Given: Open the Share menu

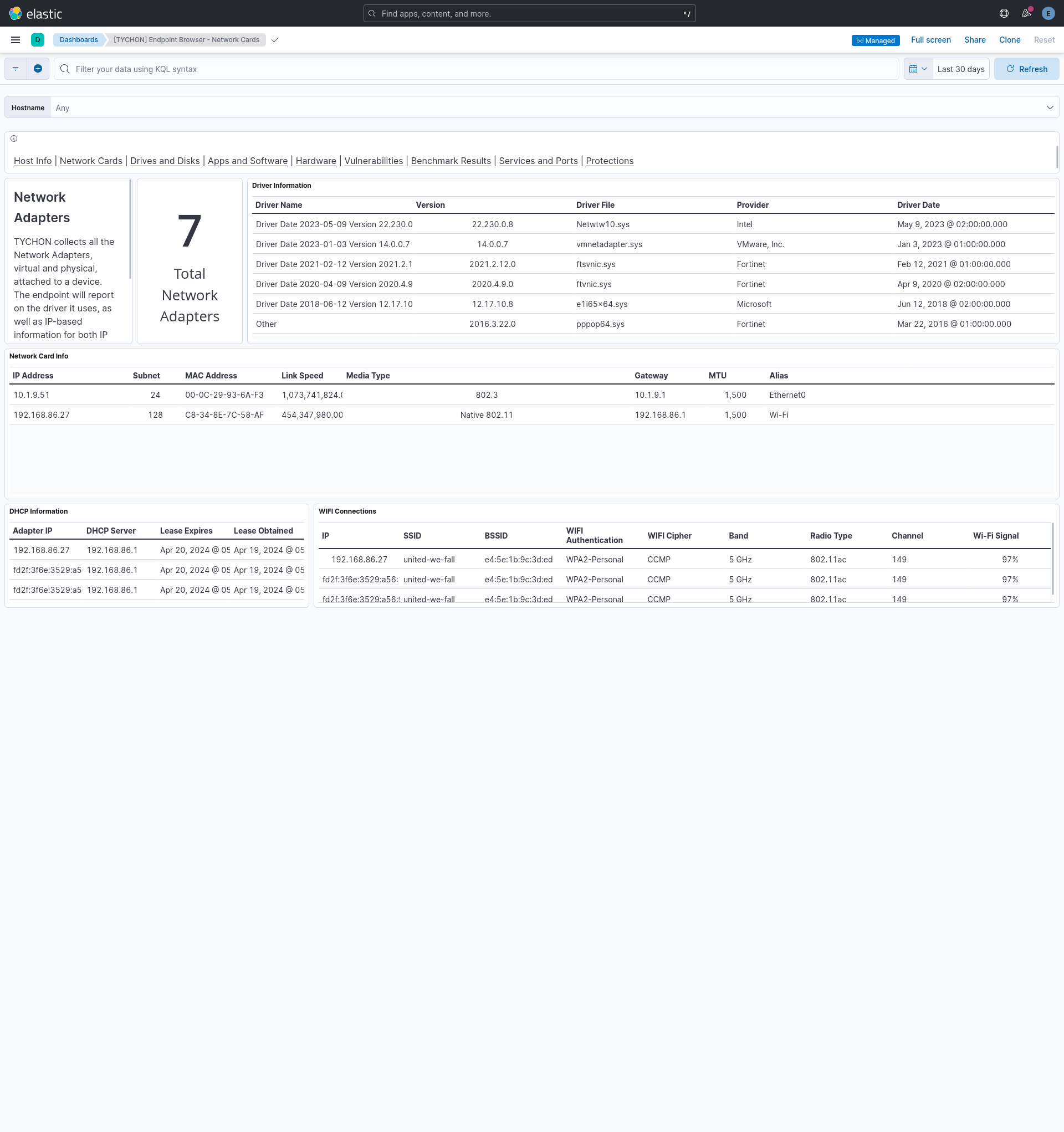Looking at the screenshot, I should pyautogui.click(x=975, y=40).
